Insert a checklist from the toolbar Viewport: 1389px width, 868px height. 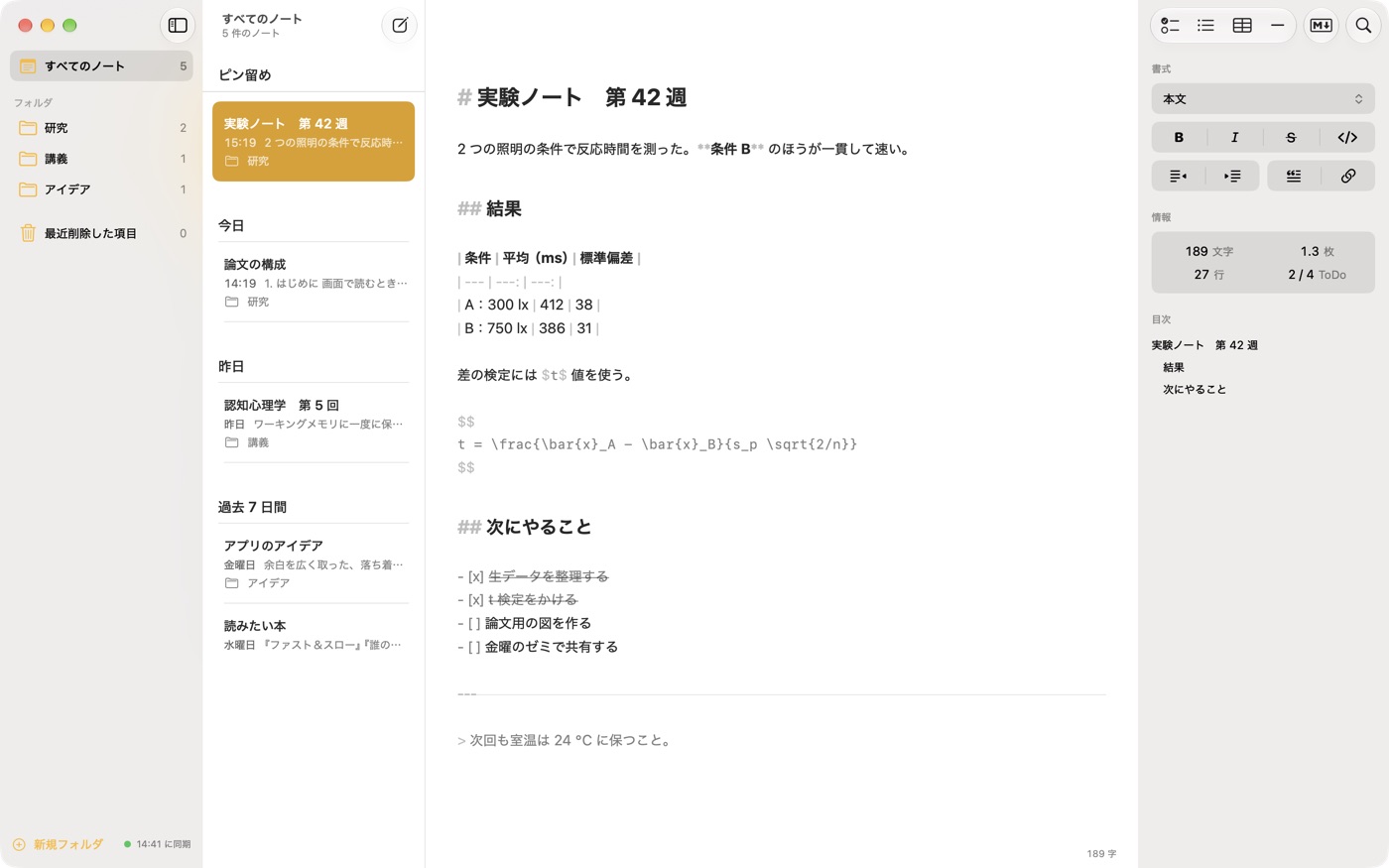[x=1170, y=26]
